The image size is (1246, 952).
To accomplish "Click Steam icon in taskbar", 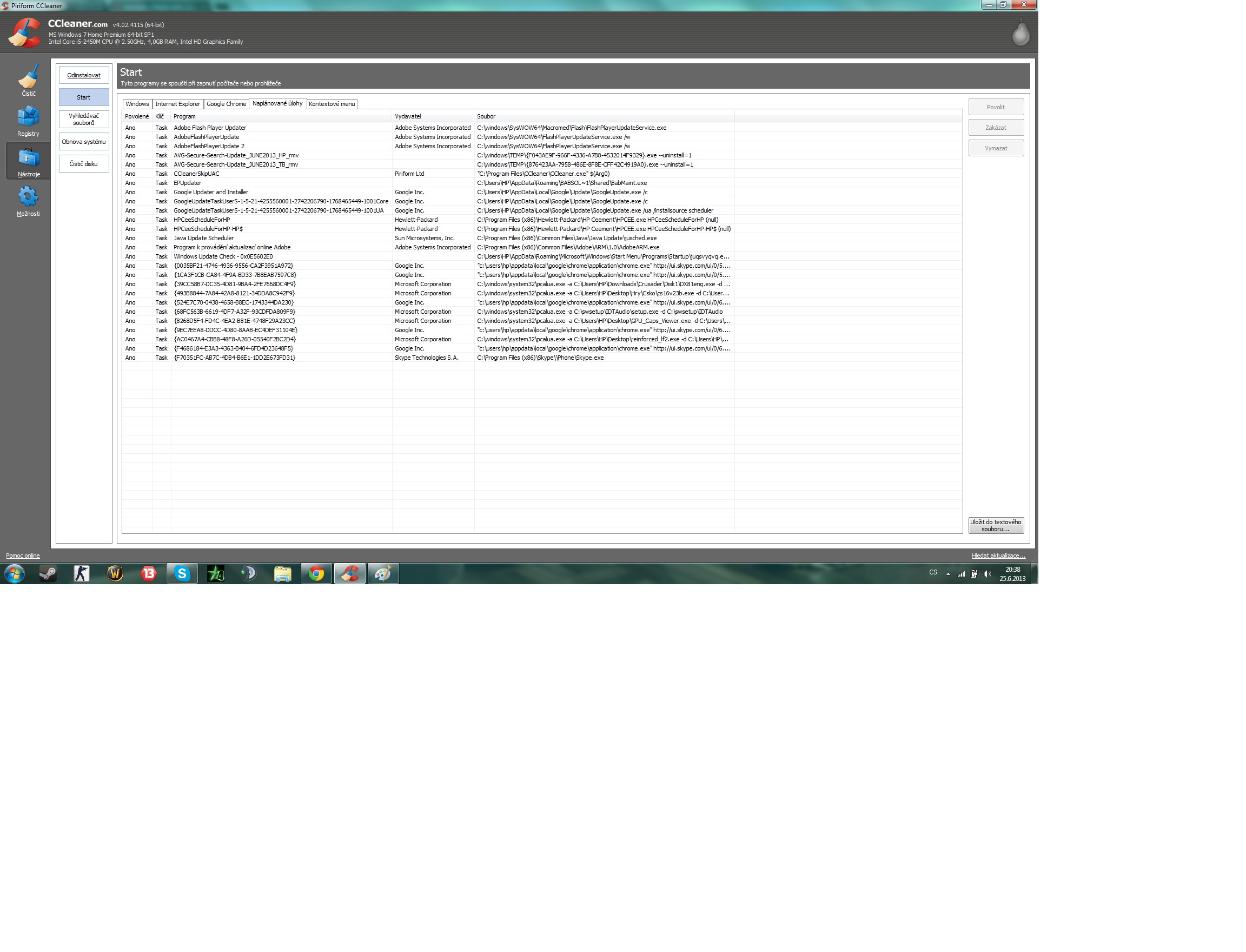I will point(48,573).
